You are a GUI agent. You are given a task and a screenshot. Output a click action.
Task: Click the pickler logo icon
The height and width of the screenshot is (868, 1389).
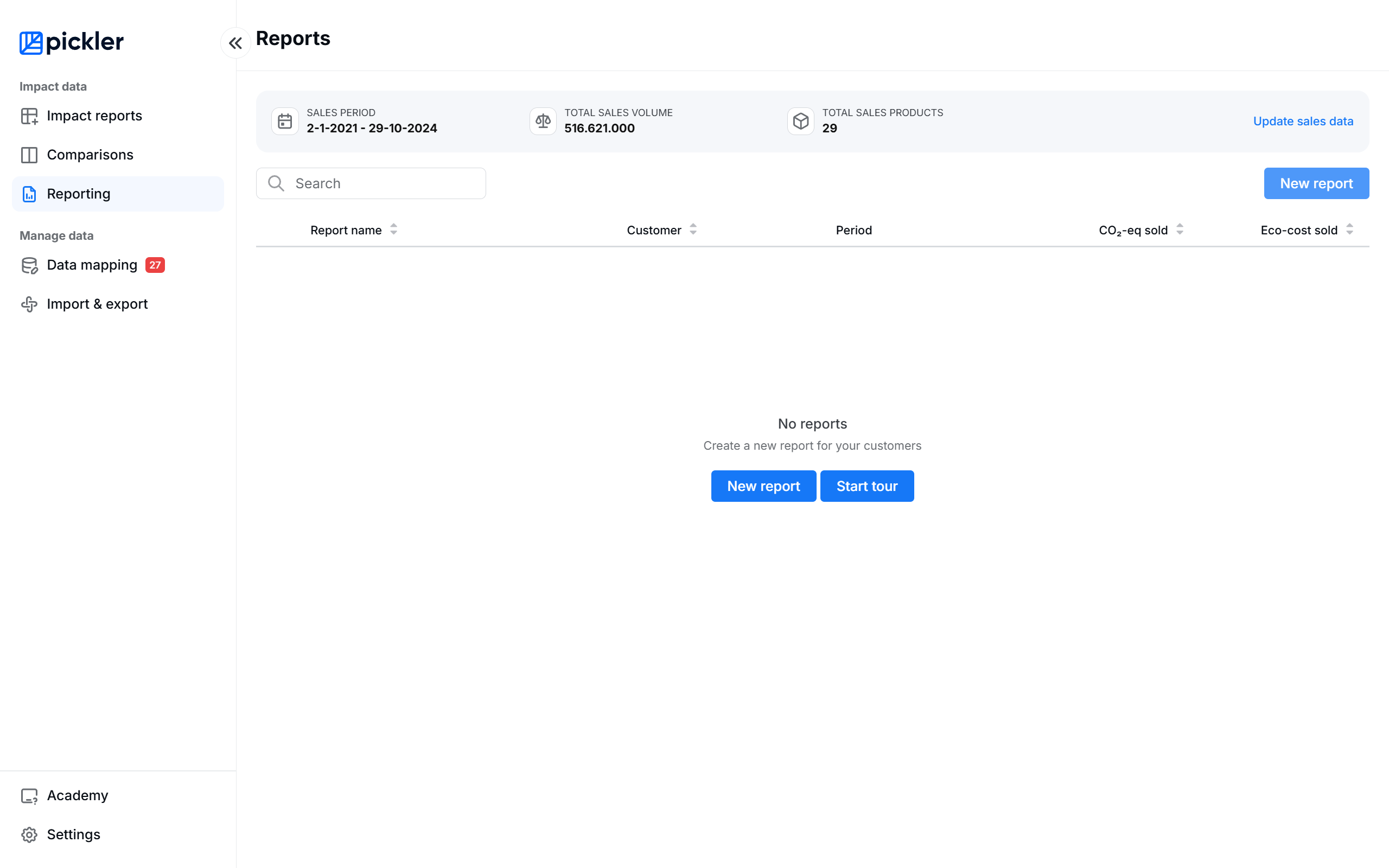[x=31, y=42]
